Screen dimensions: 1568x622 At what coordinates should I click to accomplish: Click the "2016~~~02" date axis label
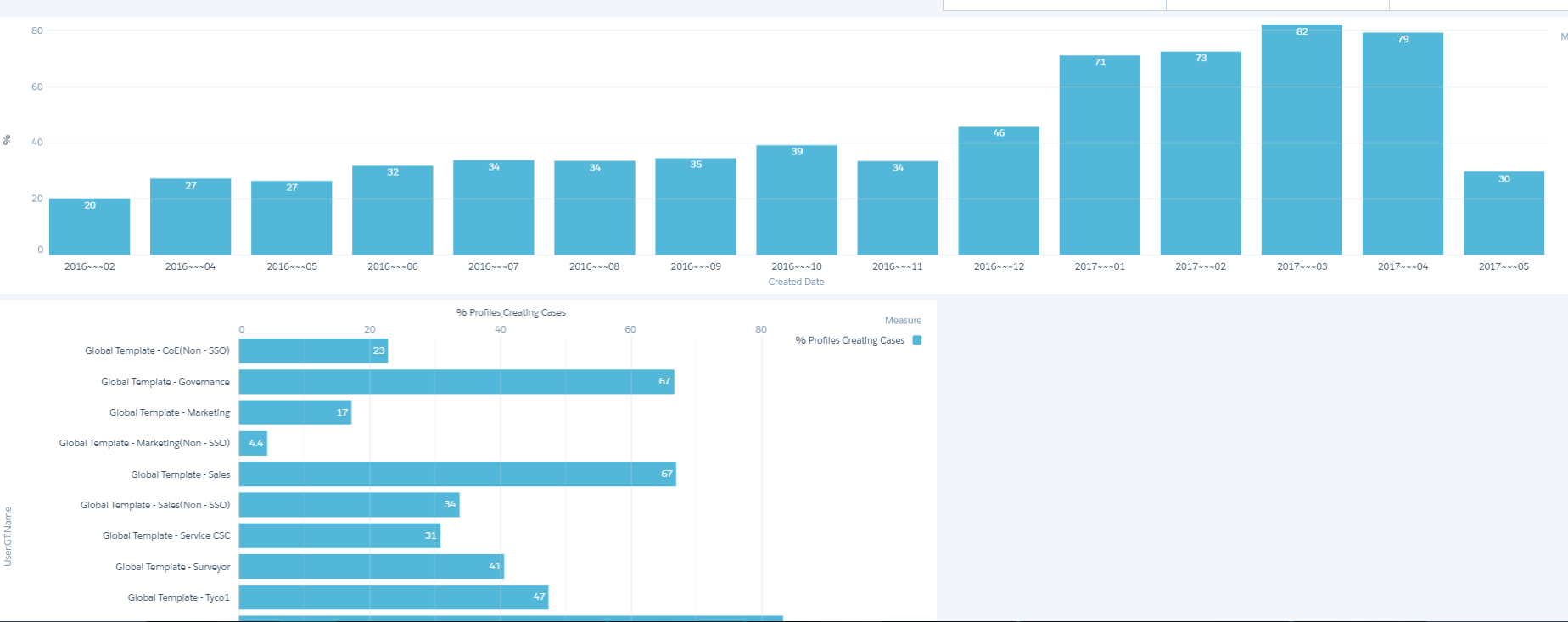[90, 266]
